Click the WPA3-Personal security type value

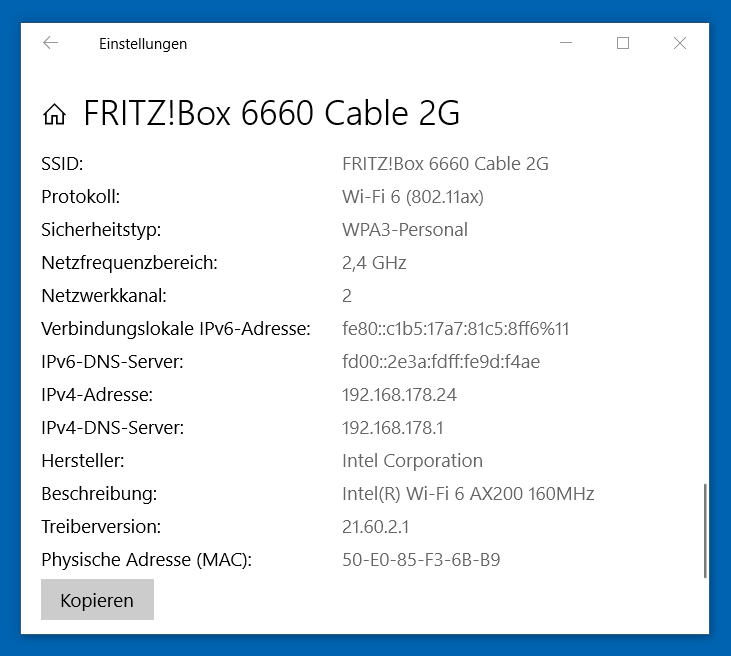pyautogui.click(x=405, y=230)
